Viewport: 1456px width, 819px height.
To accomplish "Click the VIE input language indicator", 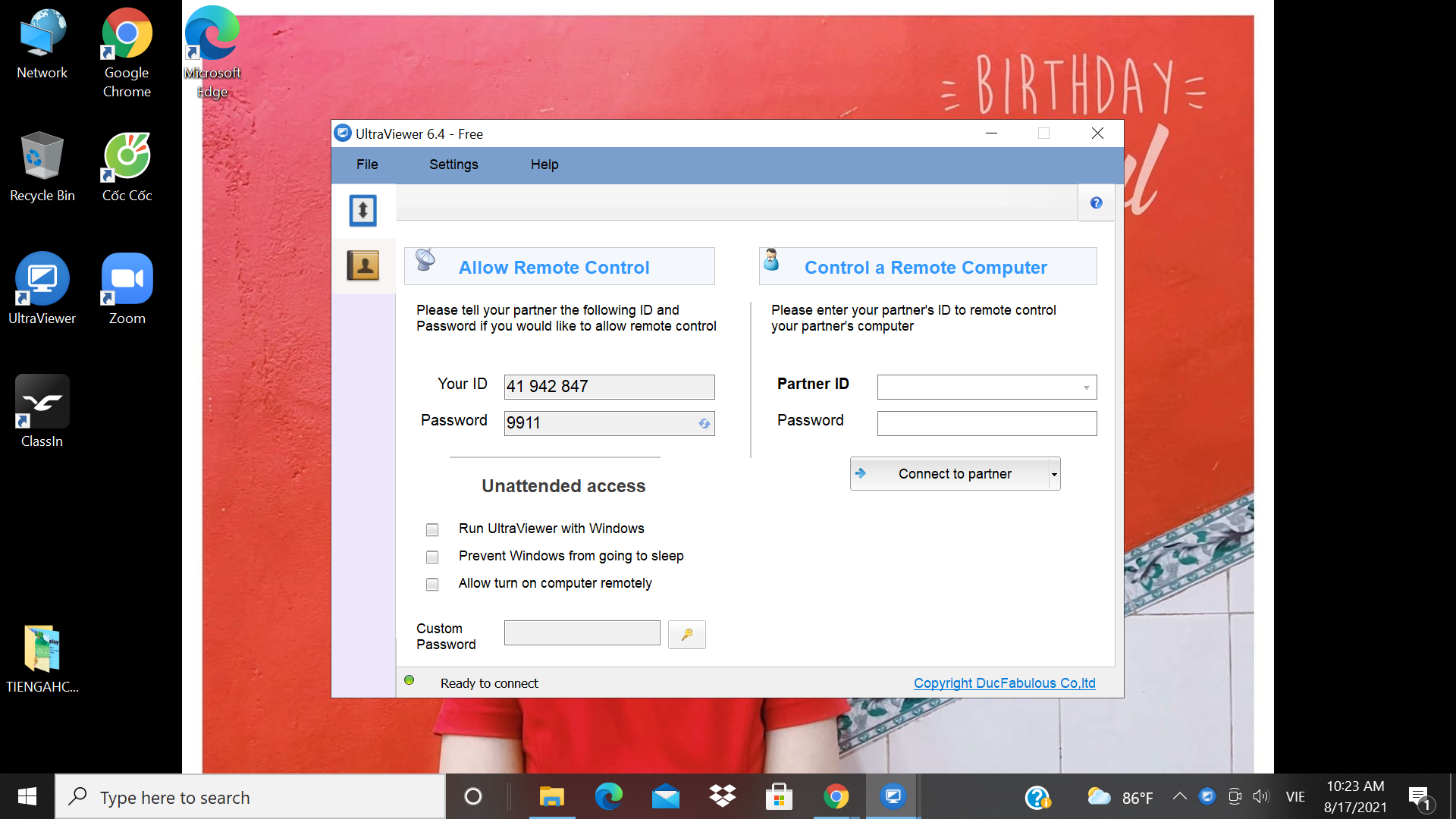I will [x=1295, y=797].
